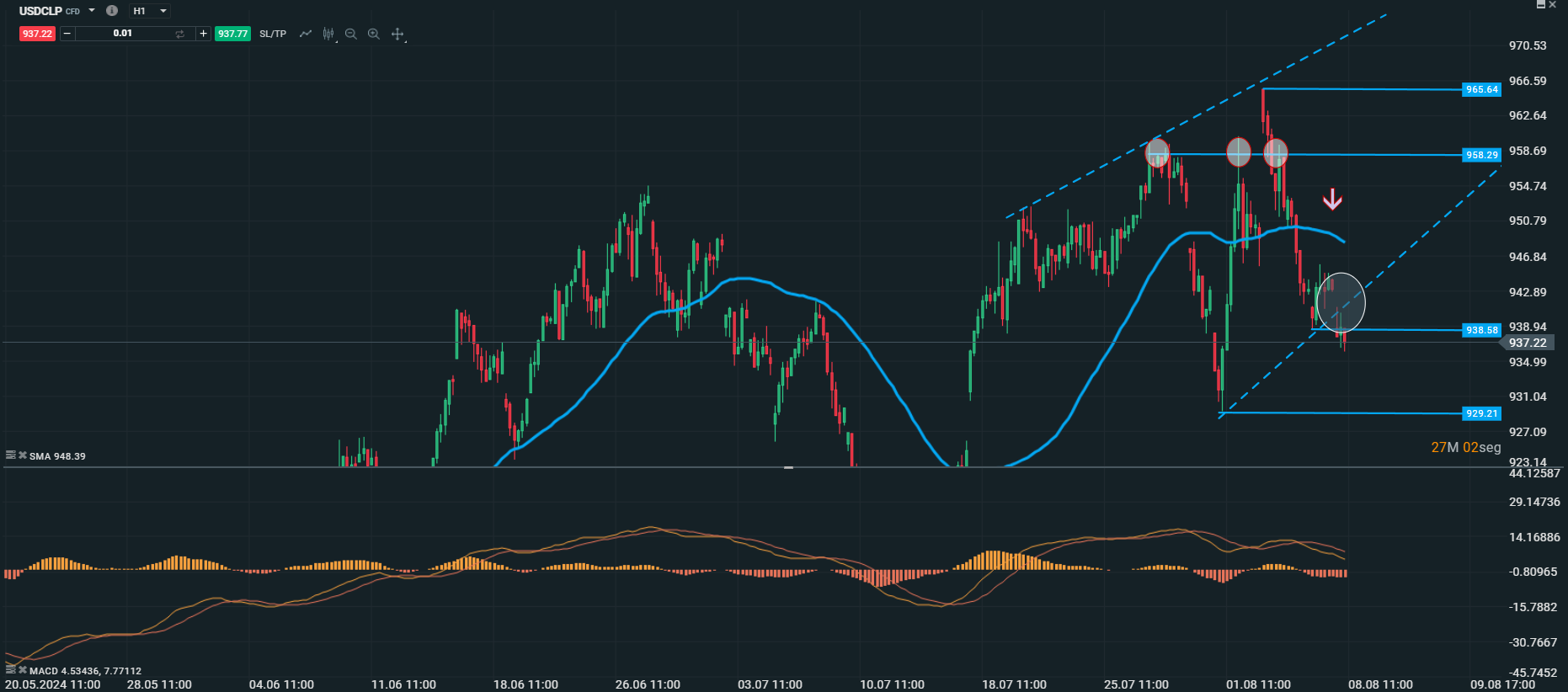
Task: Click the USDCLP symbol name
Action: 40,11
